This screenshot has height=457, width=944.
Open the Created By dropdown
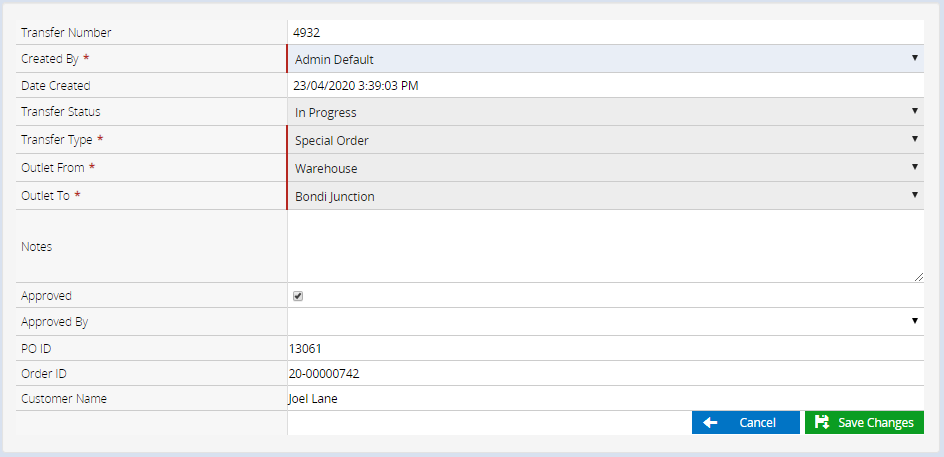606,59
